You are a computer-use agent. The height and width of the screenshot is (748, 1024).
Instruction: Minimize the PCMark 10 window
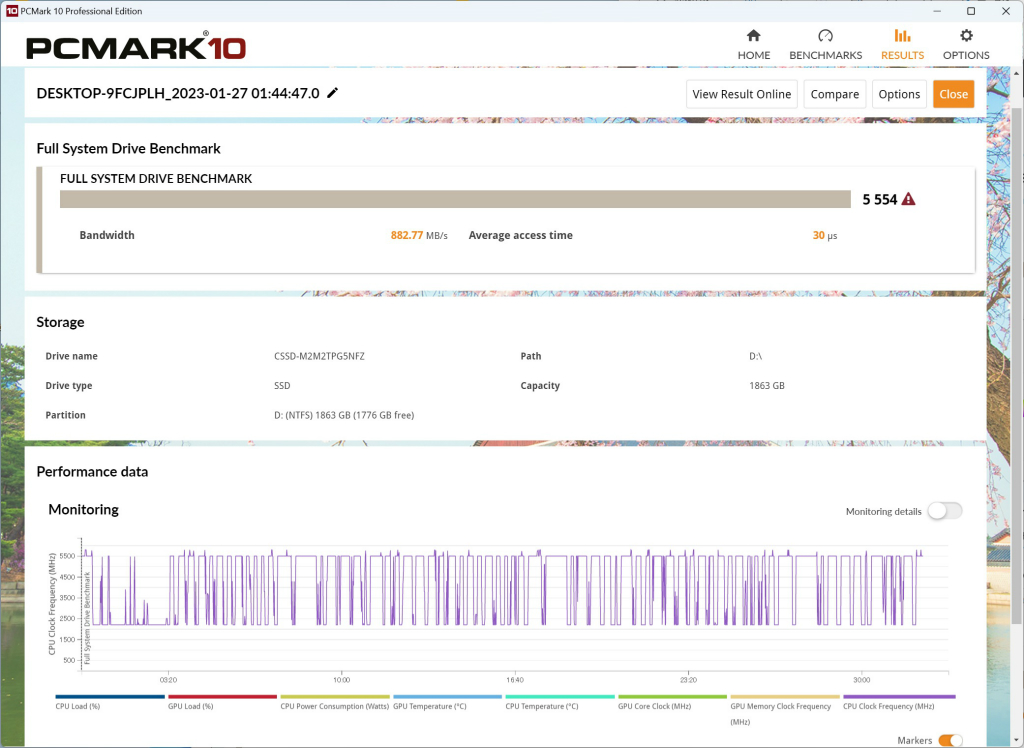click(x=937, y=11)
